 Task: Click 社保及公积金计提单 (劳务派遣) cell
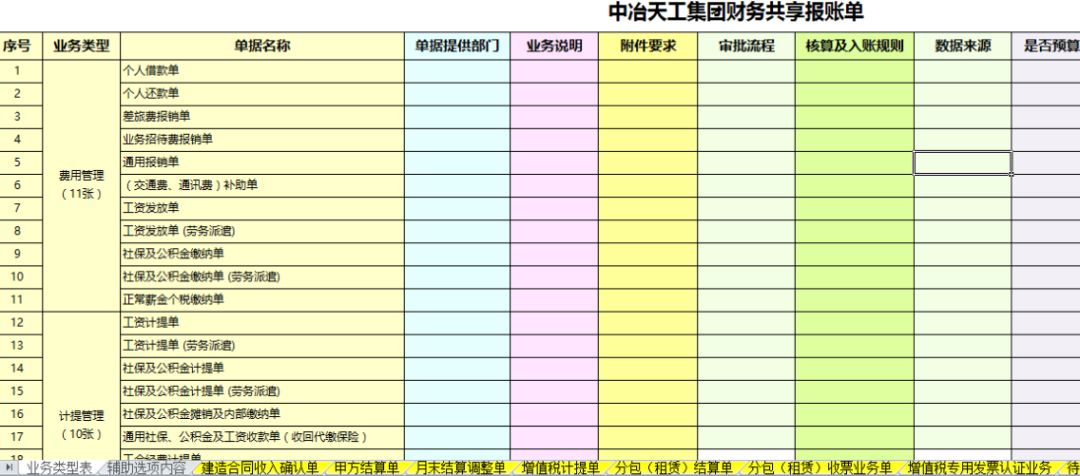click(x=262, y=391)
